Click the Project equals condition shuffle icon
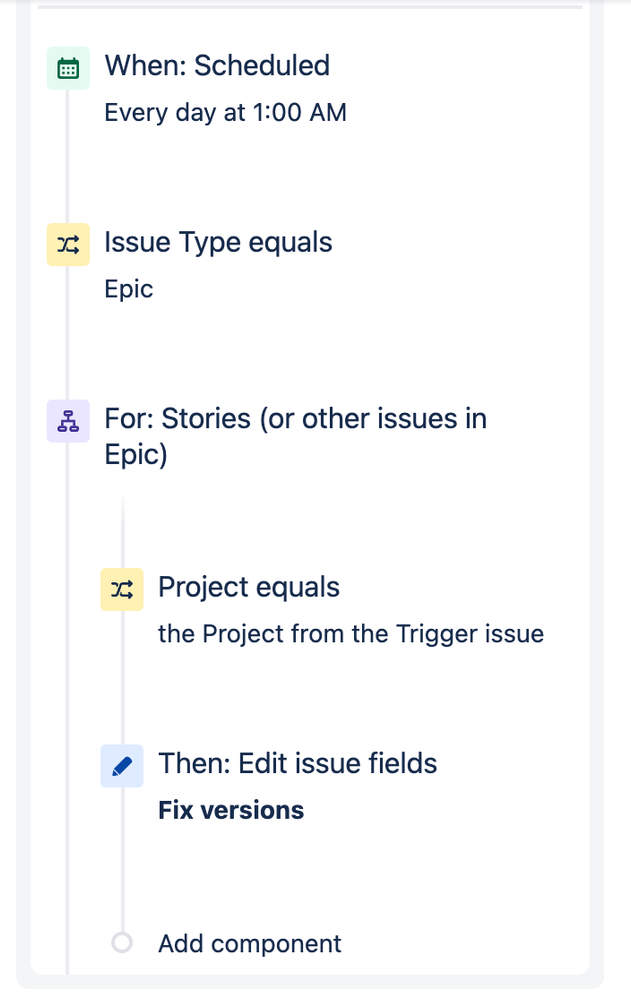The width and height of the screenshot is (631, 998). tap(122, 589)
